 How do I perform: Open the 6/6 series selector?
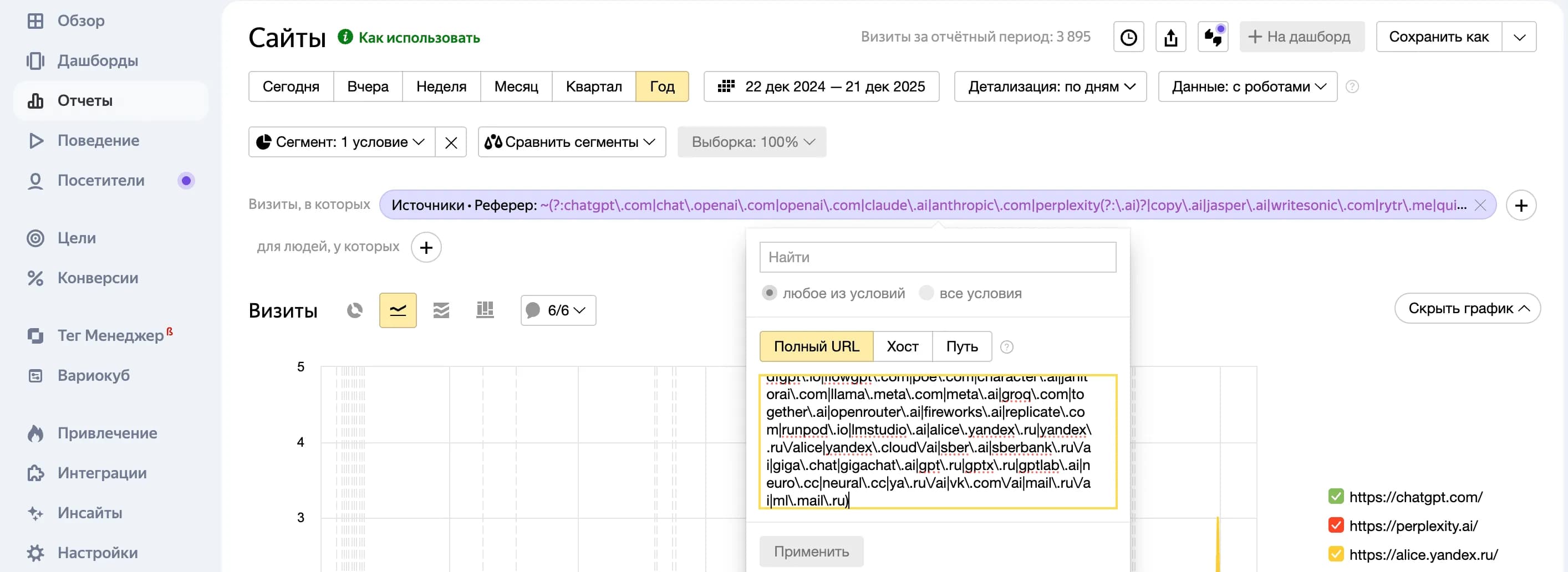558,310
